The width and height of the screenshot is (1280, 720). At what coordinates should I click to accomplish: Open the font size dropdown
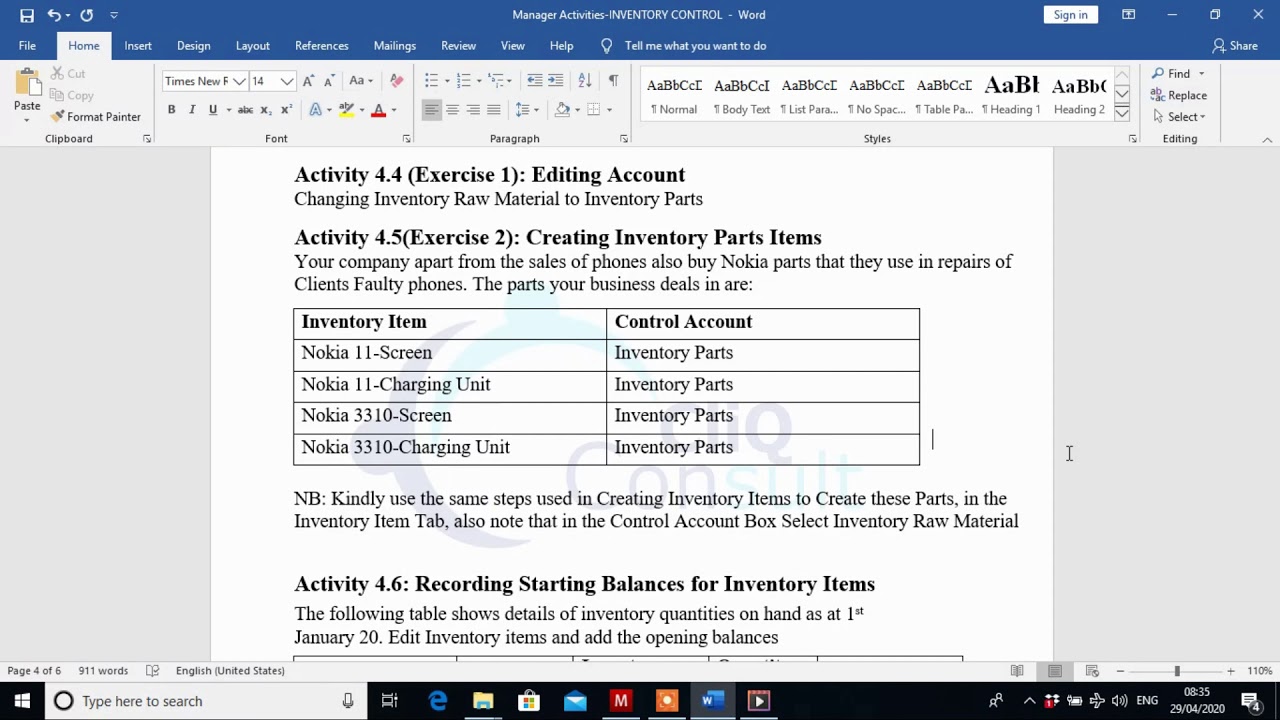click(x=287, y=81)
